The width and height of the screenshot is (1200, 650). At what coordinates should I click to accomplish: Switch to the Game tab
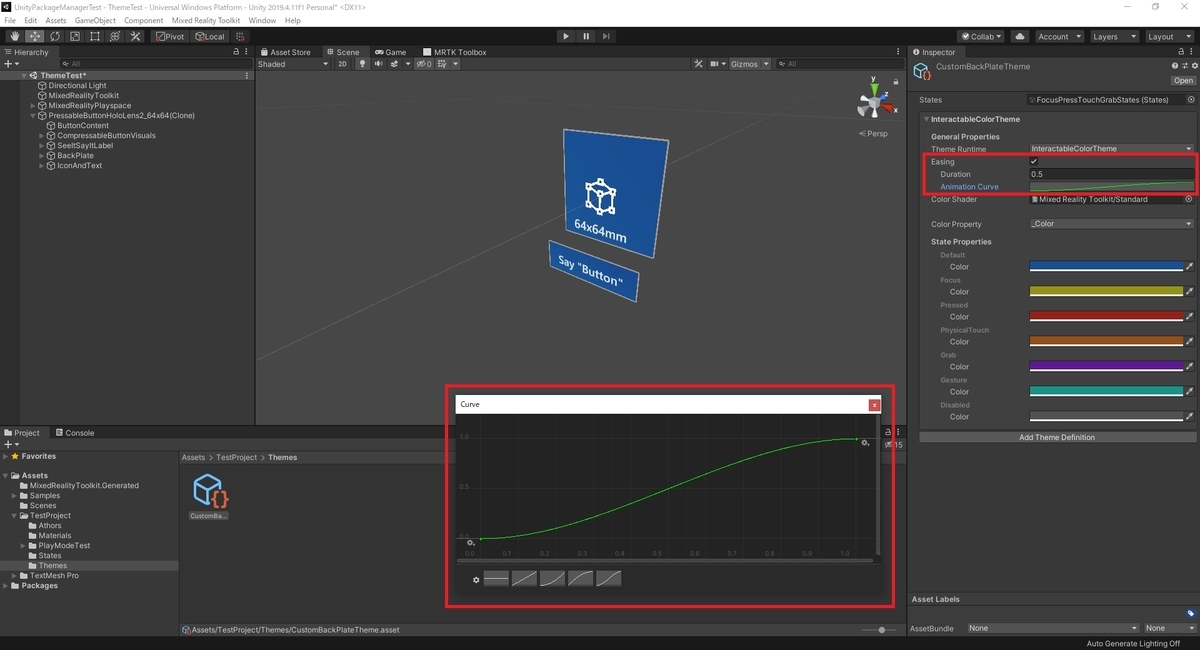pos(391,52)
